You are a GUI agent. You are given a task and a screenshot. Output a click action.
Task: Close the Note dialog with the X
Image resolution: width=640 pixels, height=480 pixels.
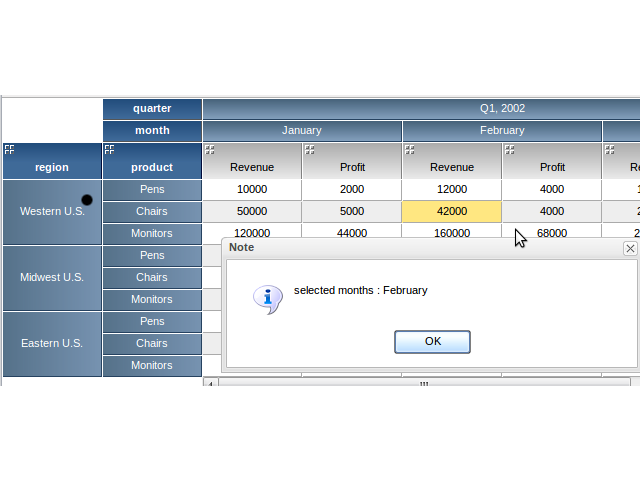[x=629, y=248]
